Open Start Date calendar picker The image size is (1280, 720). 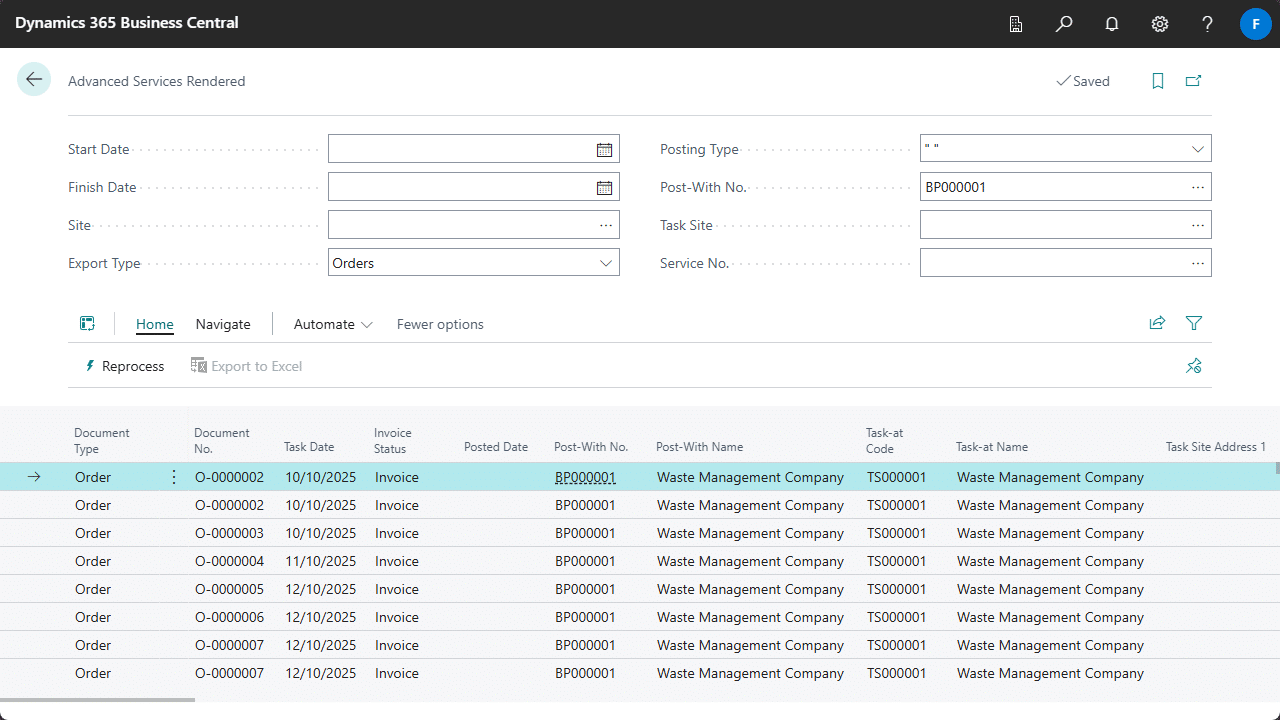click(604, 149)
